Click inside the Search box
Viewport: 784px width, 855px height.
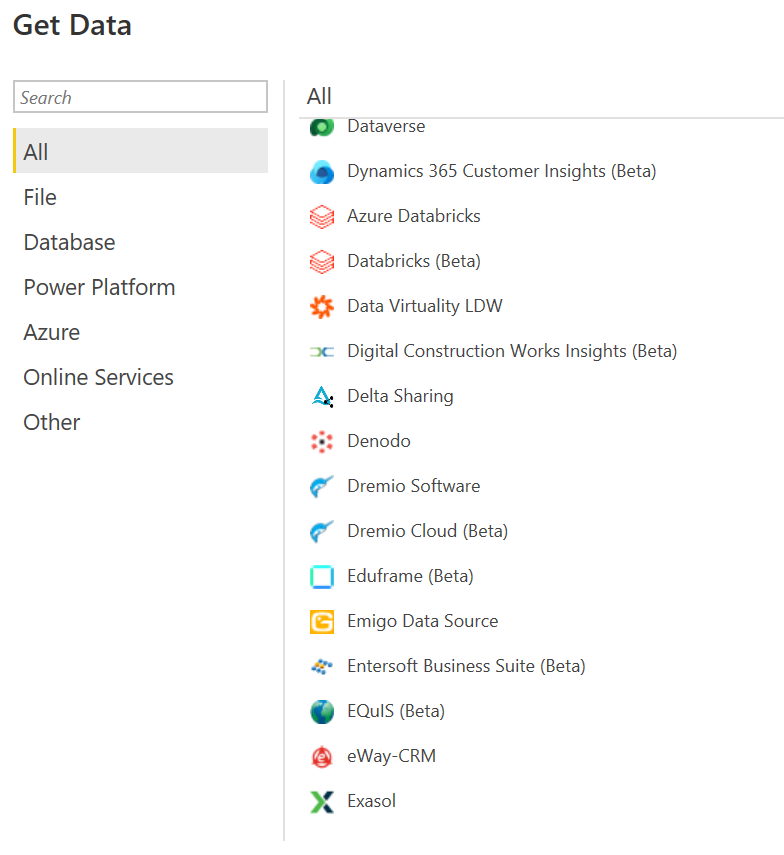click(140, 97)
